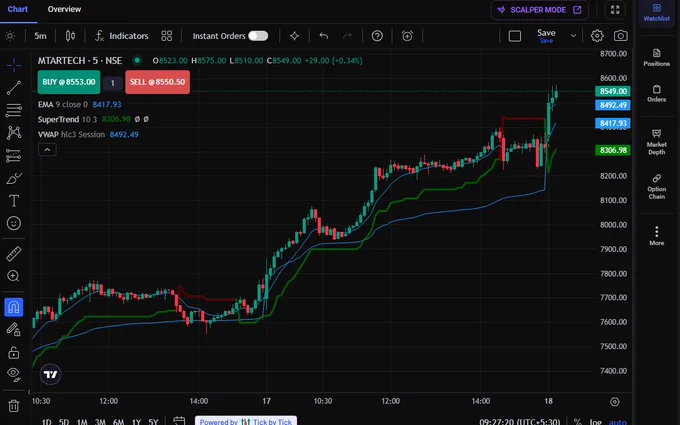Switch to the Chart tab
The height and width of the screenshot is (425, 680).
(18, 9)
